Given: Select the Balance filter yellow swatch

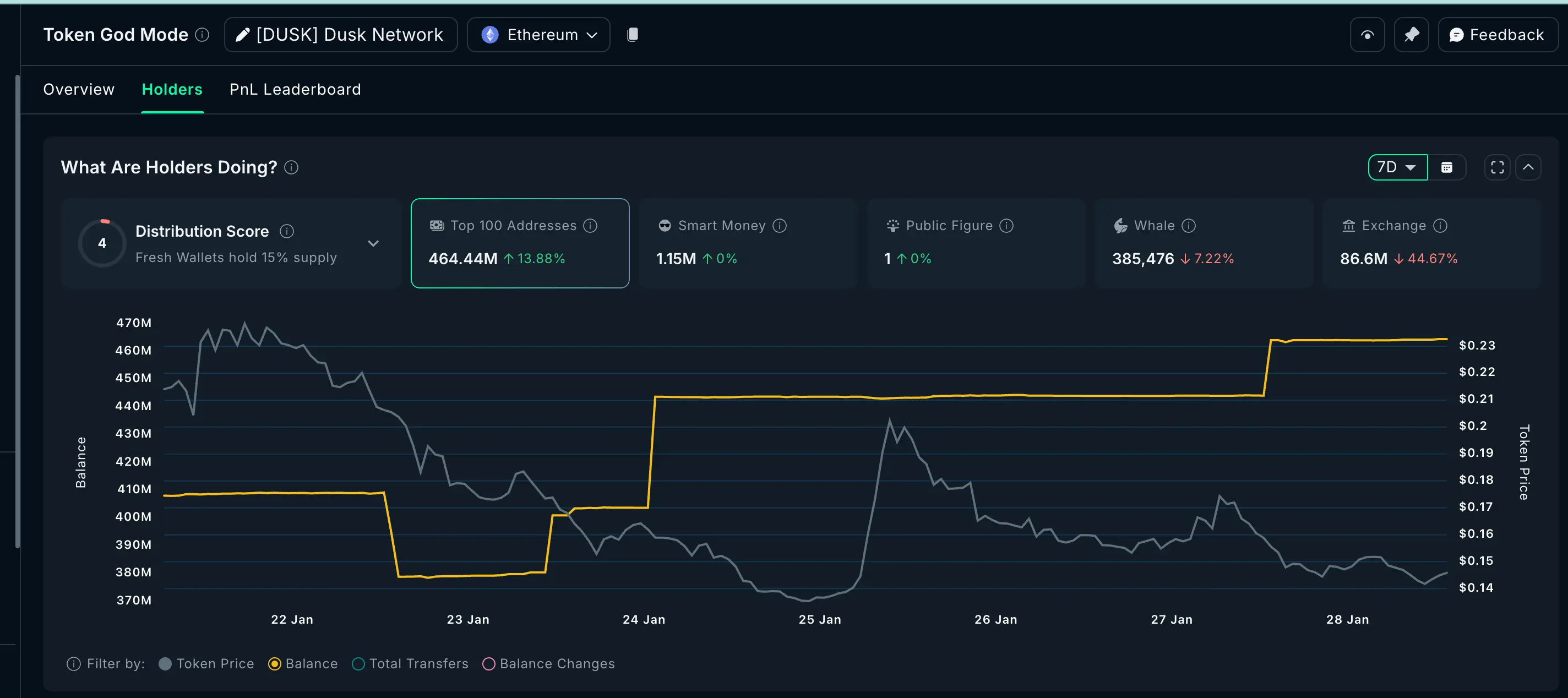Looking at the screenshot, I should [x=275, y=664].
